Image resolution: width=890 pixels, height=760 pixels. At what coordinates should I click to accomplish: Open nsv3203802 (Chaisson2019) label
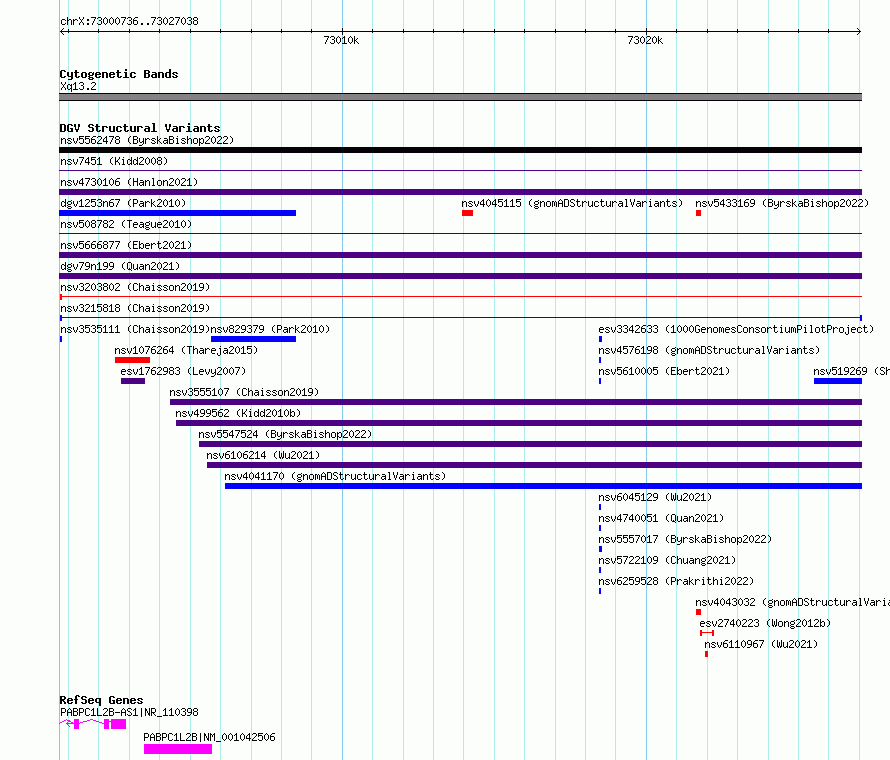pyautogui.click(x=135, y=287)
